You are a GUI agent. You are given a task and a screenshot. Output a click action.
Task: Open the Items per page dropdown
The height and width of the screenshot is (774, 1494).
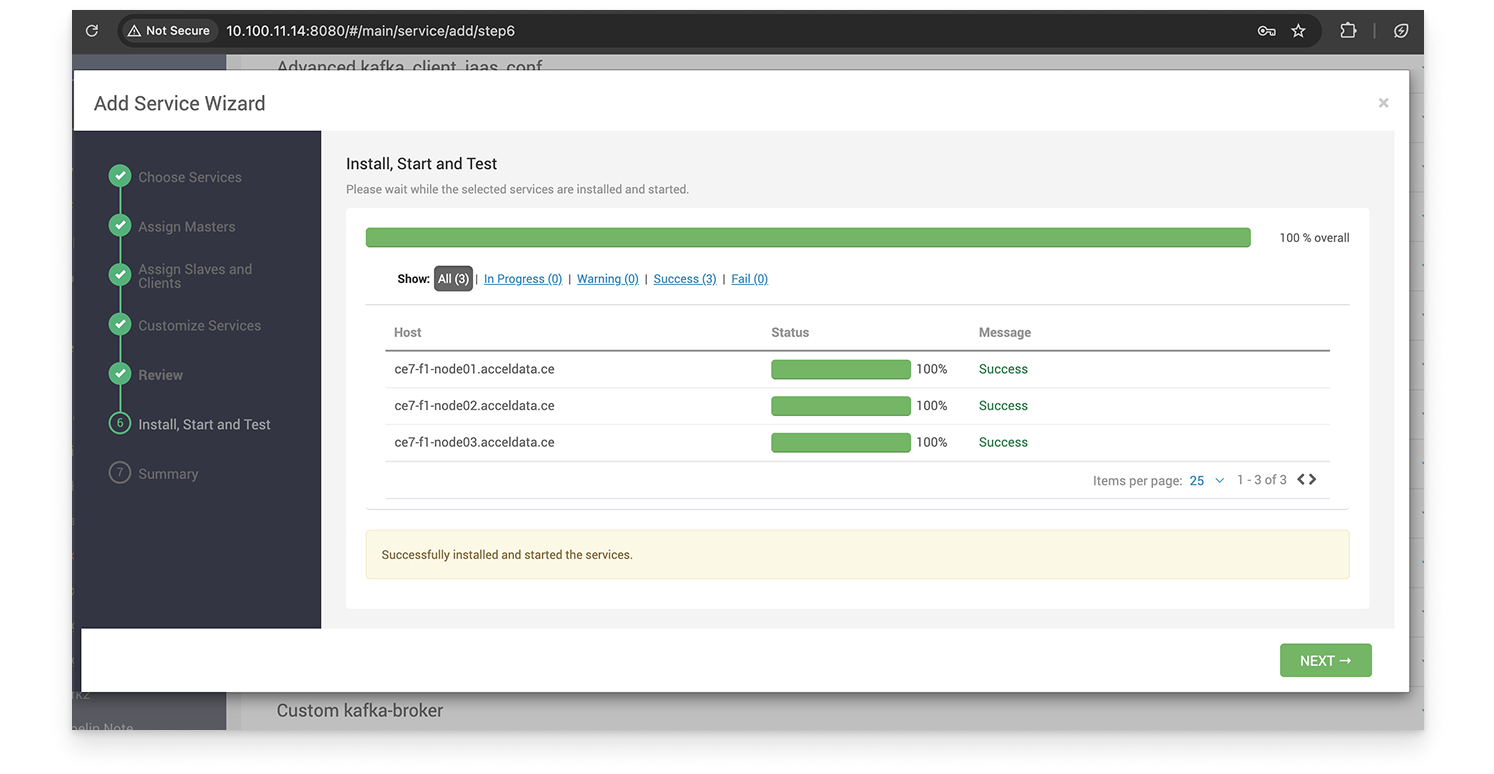(x=1207, y=481)
